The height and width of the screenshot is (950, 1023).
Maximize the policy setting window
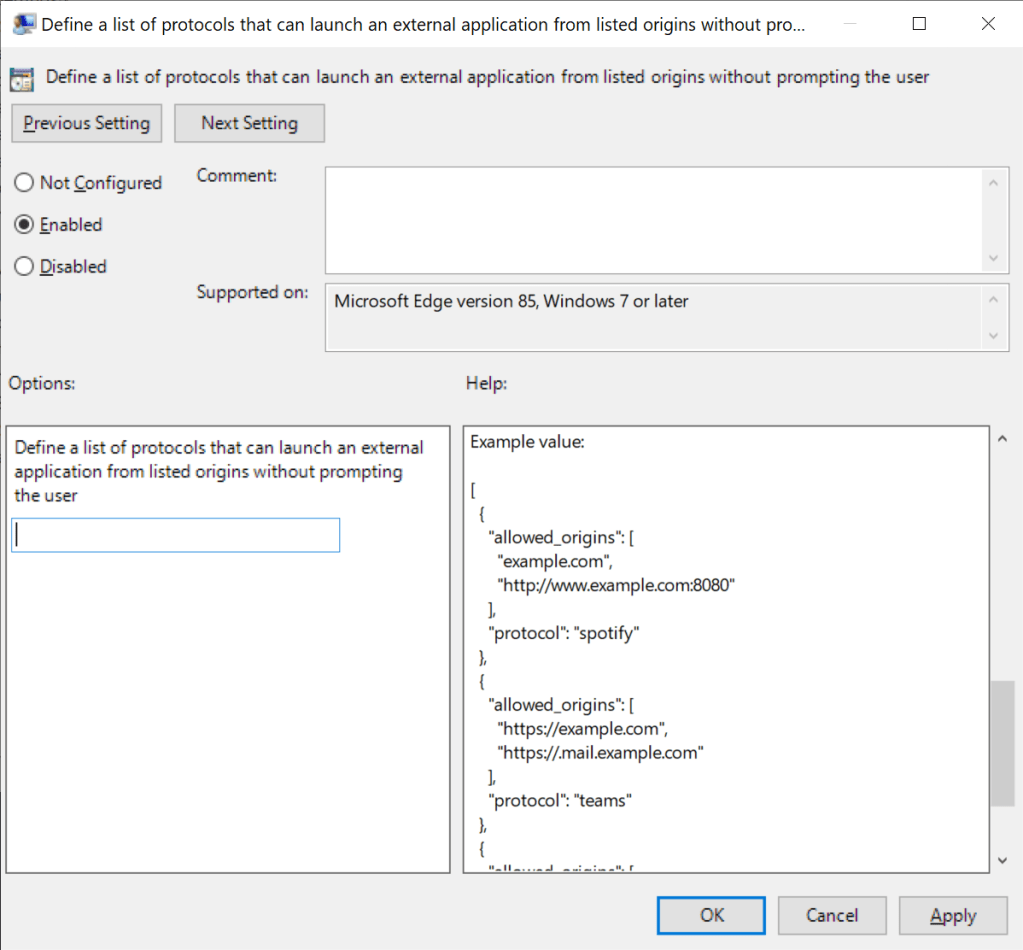(919, 25)
